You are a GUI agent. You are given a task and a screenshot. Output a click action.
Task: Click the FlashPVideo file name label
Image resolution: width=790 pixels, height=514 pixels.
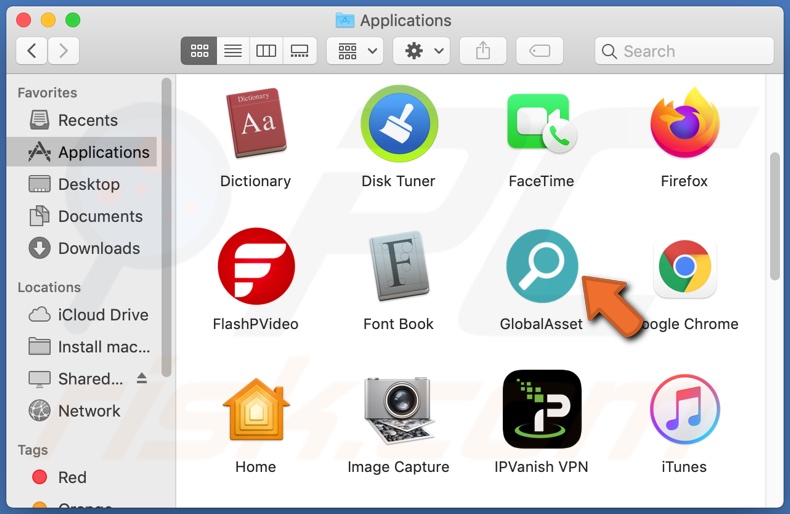[255, 324]
